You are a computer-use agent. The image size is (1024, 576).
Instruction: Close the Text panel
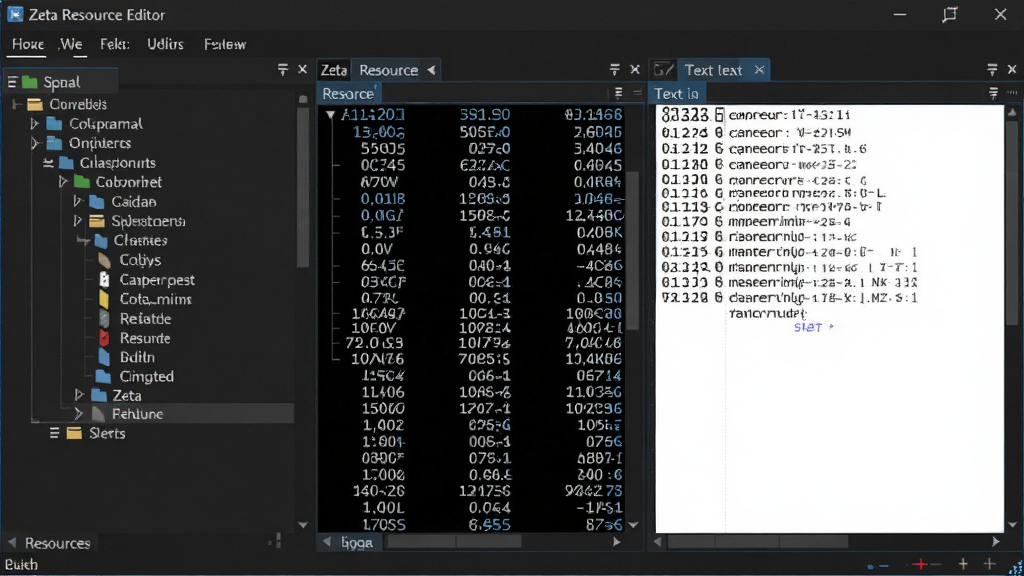coord(1012,69)
